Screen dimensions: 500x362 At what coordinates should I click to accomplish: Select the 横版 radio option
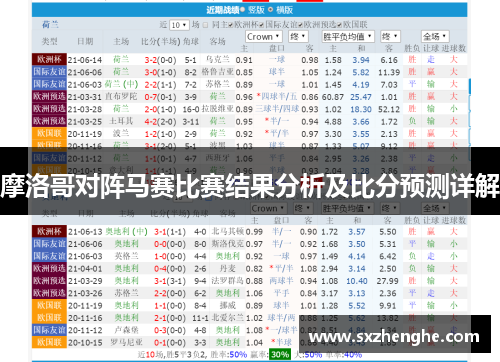pos(270,10)
